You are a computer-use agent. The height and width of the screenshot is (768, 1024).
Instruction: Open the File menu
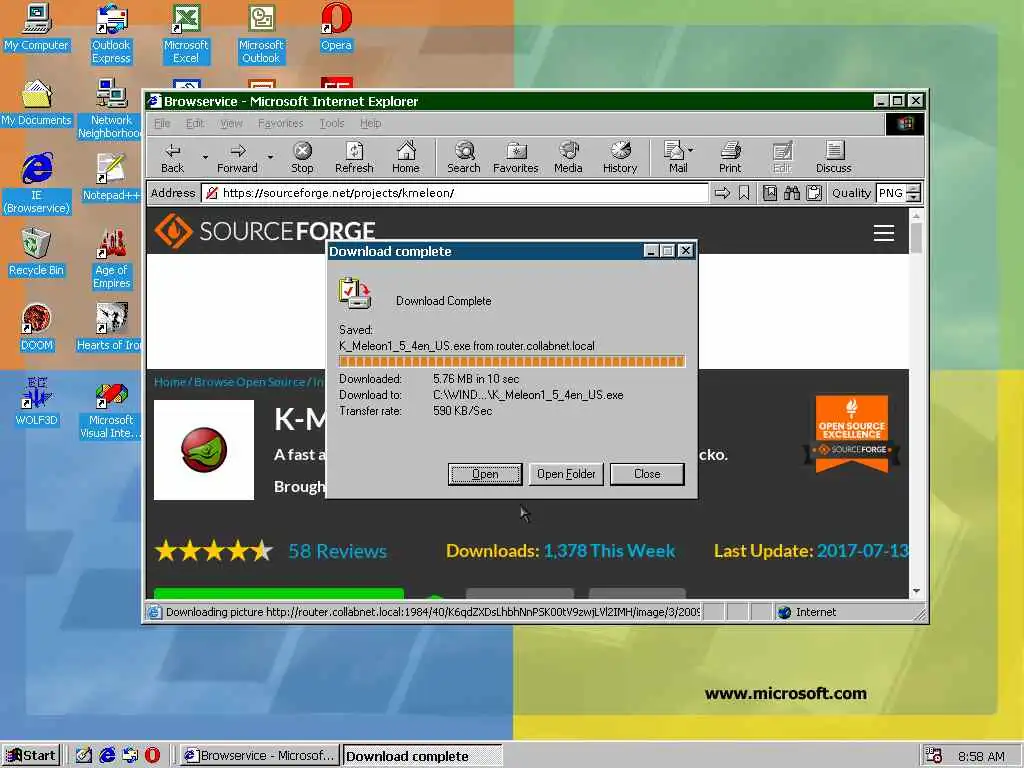162,123
